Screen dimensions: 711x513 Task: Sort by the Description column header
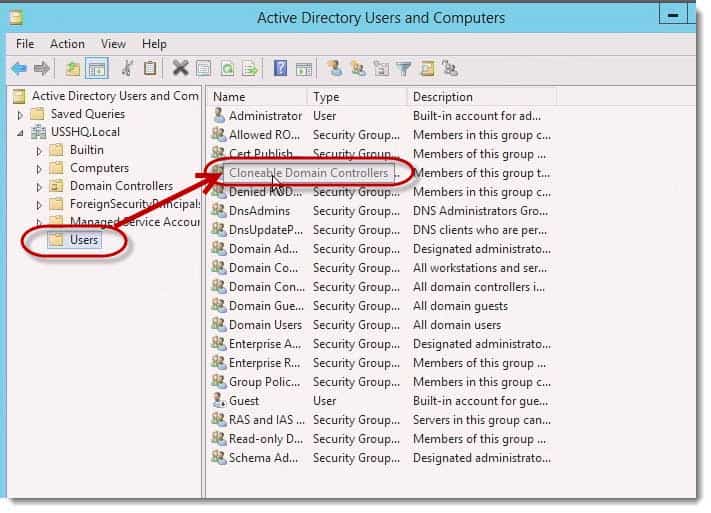[482, 97]
